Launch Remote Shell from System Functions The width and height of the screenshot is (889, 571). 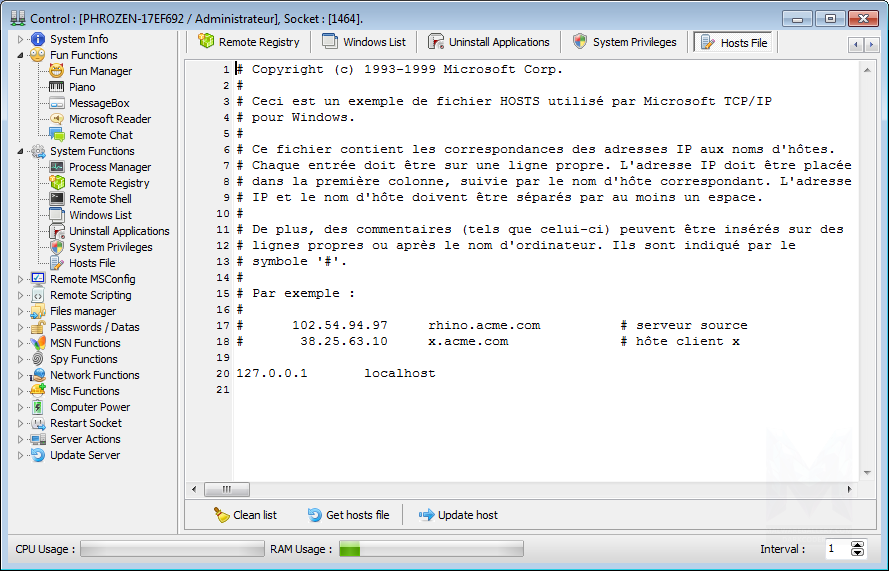[x=100, y=199]
